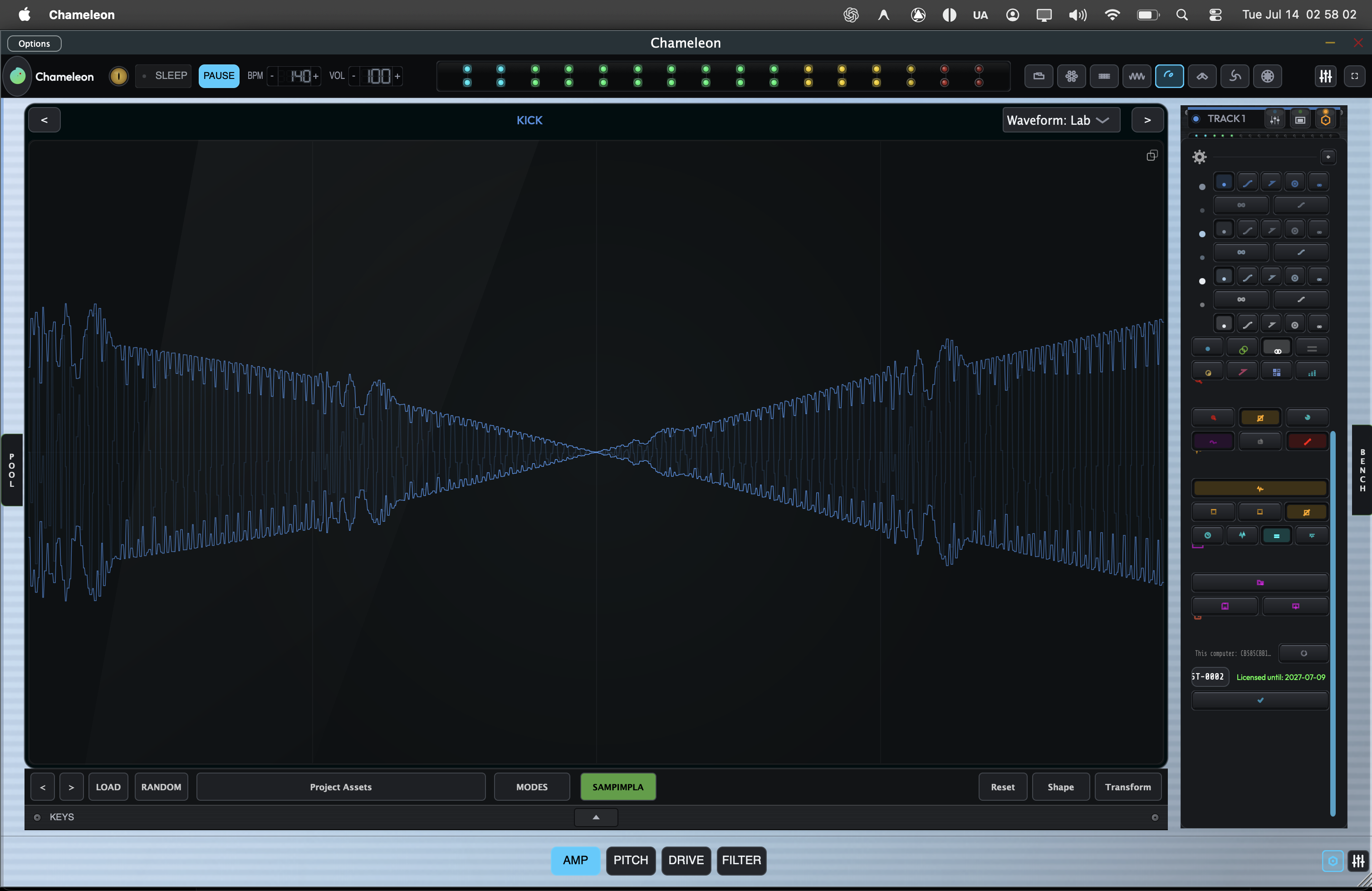
Task: Click the blue checkmark confirm button
Action: coord(1260,700)
